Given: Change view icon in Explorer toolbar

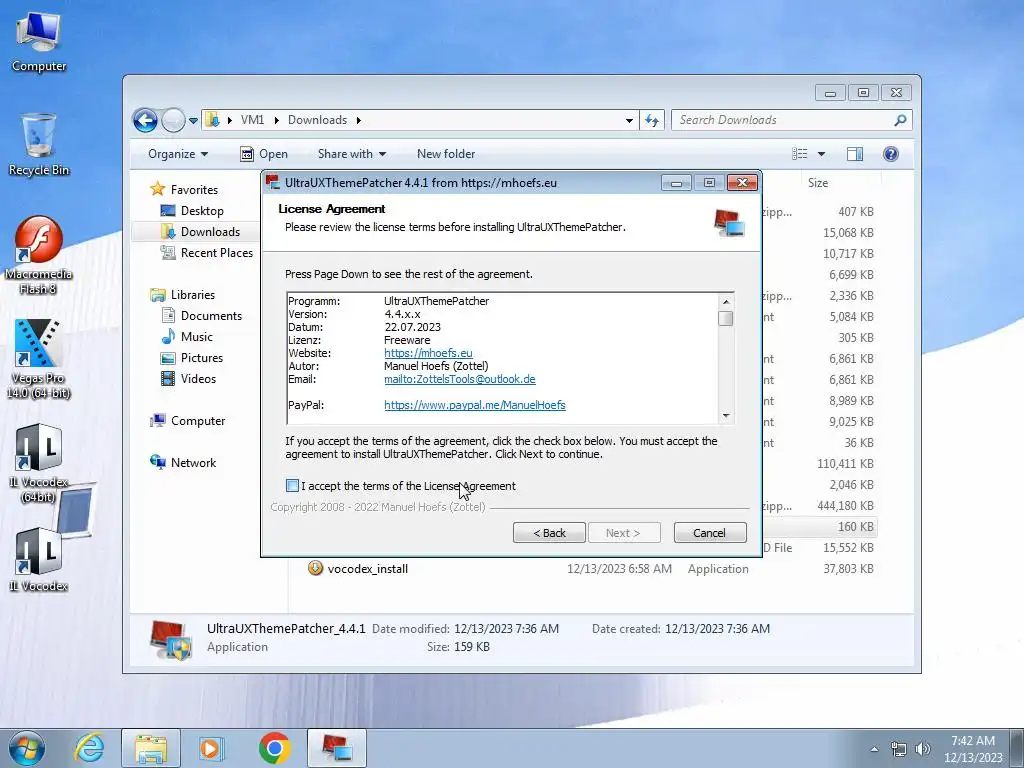Looking at the screenshot, I should click(x=799, y=154).
